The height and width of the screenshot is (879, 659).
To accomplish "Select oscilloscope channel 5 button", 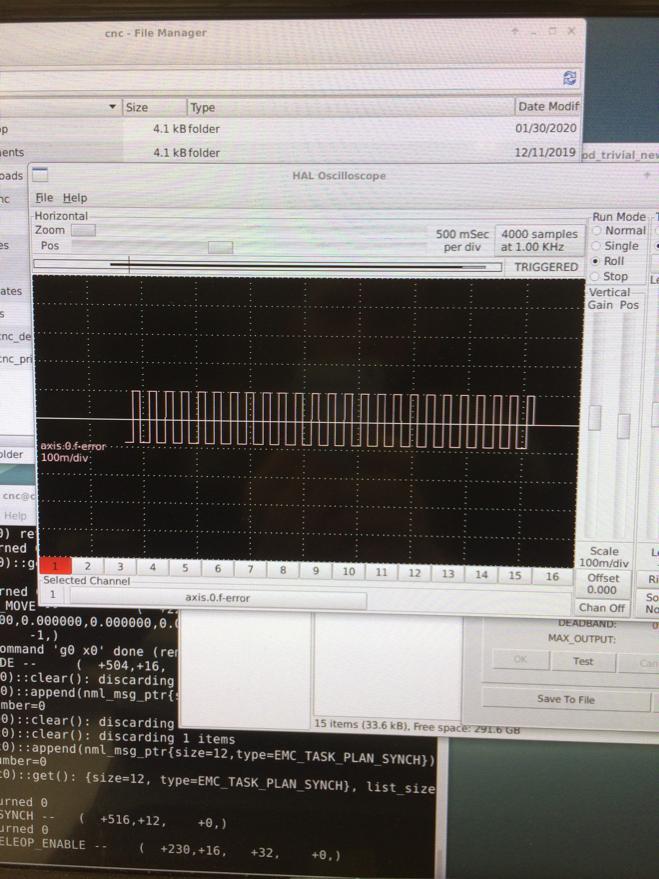I will (x=185, y=569).
